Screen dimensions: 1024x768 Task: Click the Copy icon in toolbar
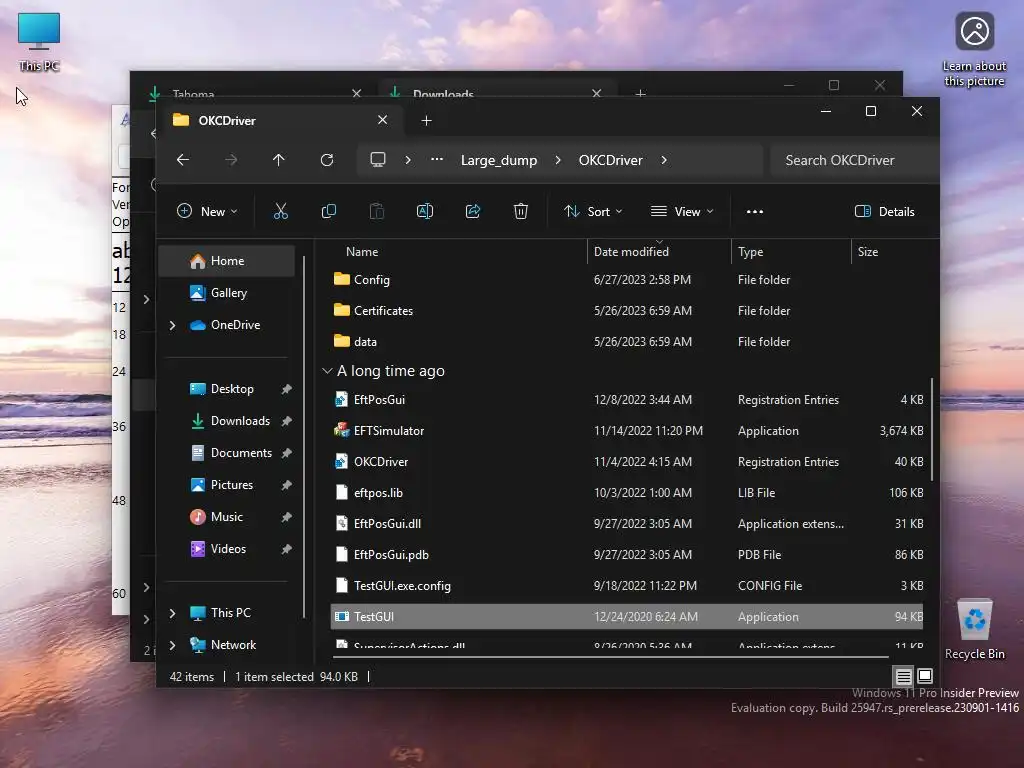click(328, 211)
